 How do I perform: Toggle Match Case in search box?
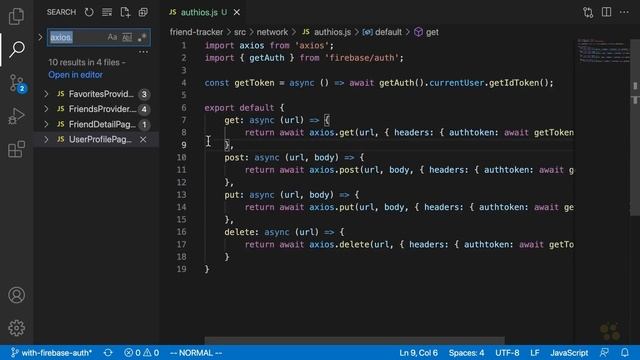(112, 37)
